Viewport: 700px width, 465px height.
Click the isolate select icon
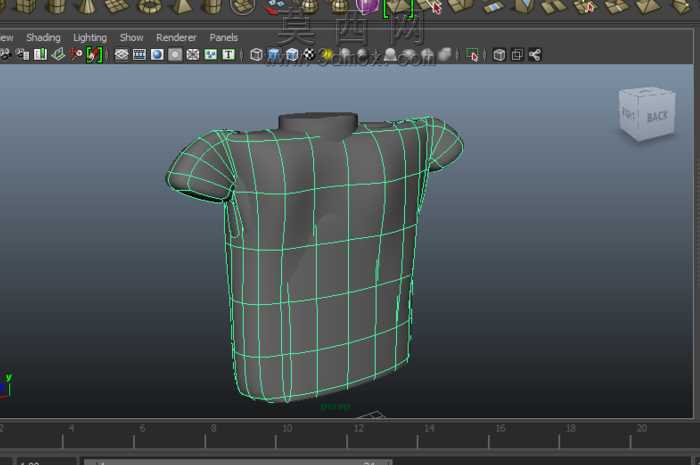(472, 55)
